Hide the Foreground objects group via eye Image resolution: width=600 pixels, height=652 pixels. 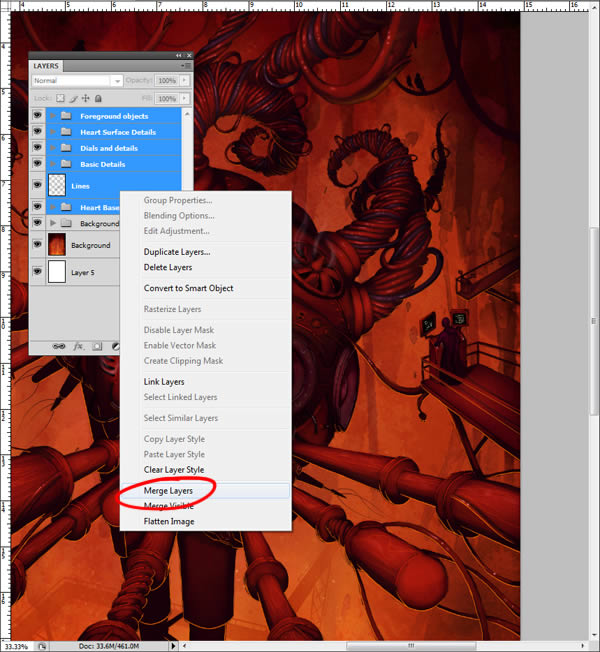pos(37,115)
